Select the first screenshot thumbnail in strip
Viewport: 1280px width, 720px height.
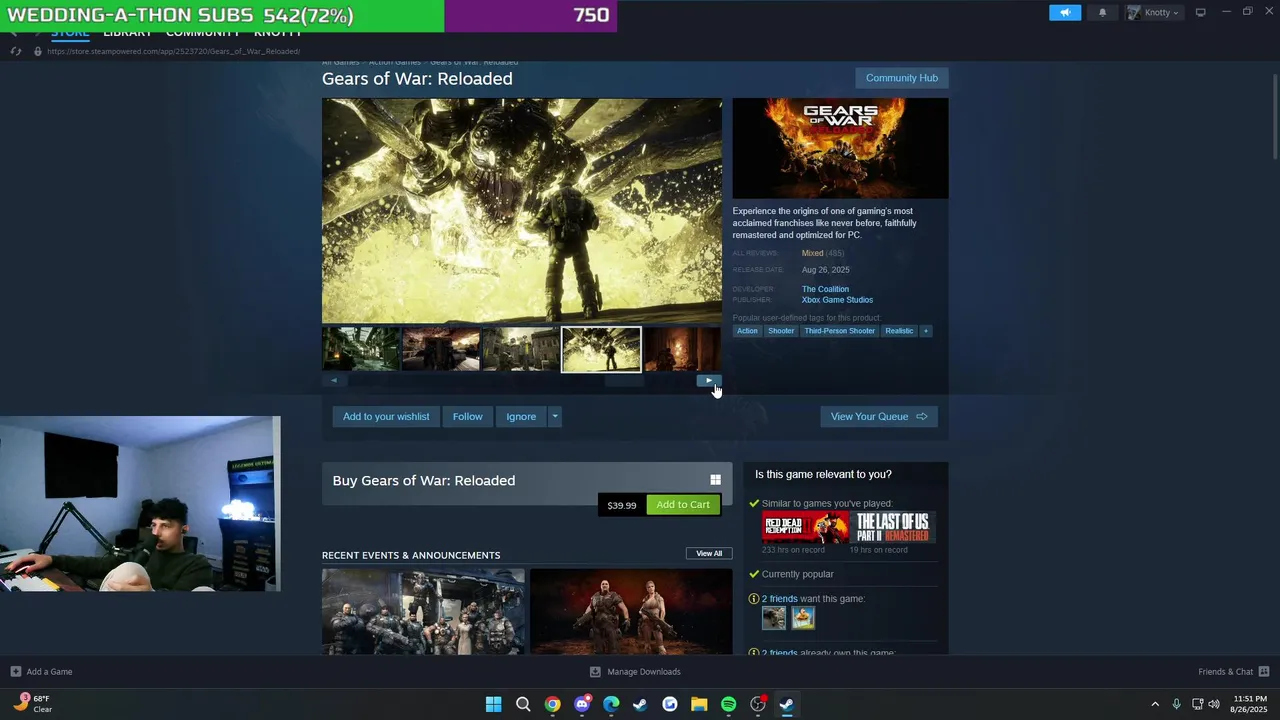coord(361,349)
